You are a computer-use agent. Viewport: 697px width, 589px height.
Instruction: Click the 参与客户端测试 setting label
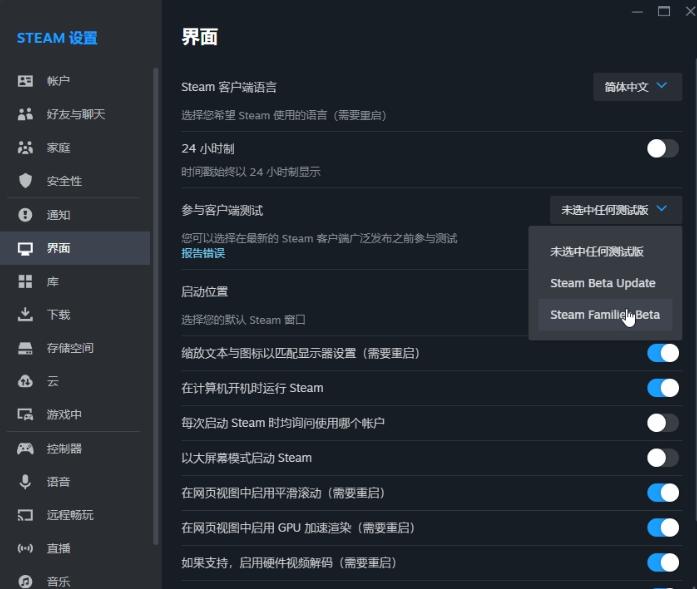coord(222,210)
